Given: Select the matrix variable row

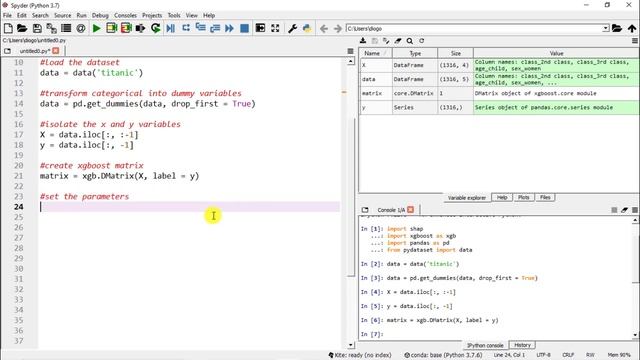Looking at the screenshot, I should [499, 93].
